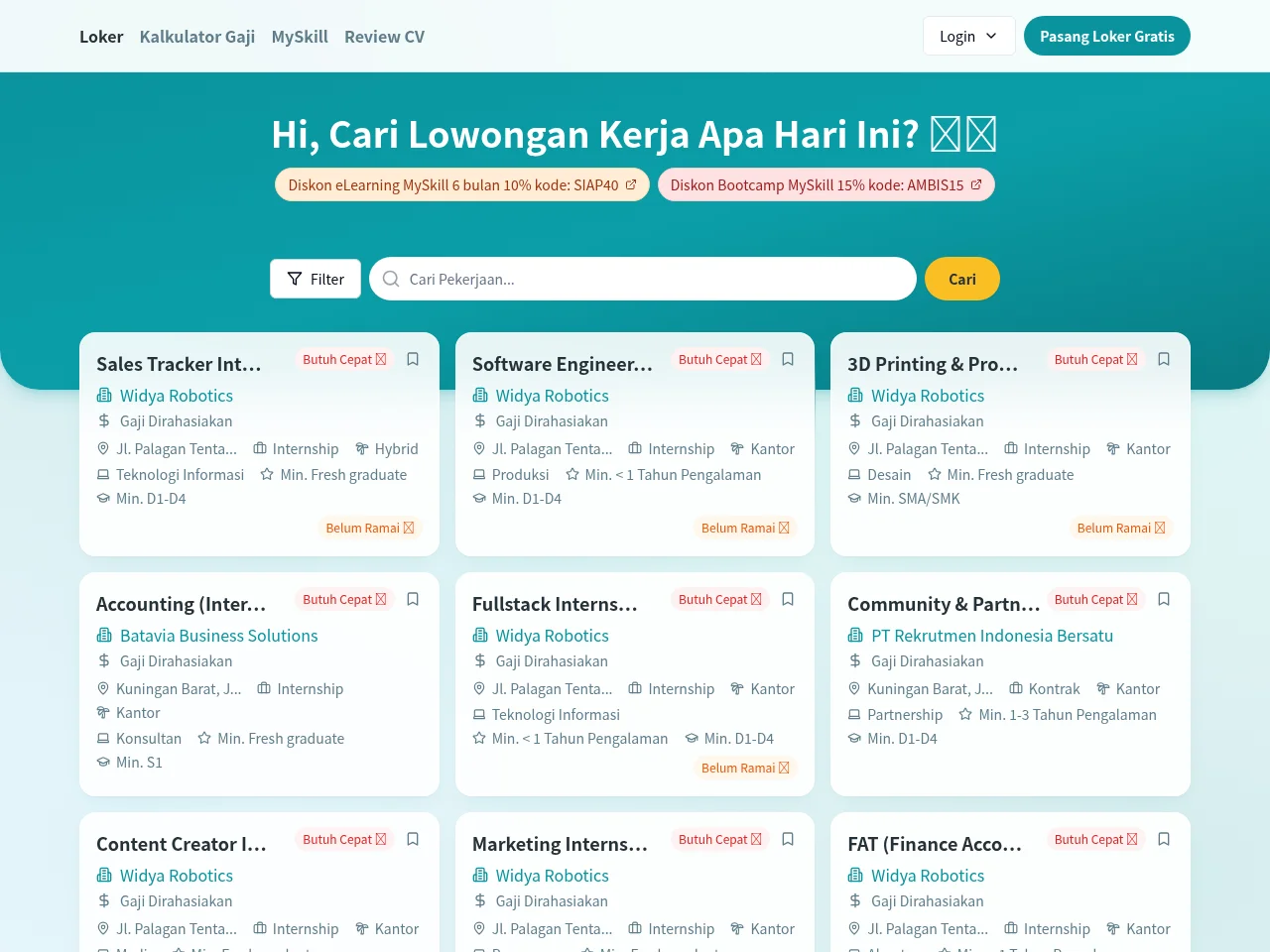Open the Content Creator I... job title

[x=182, y=844]
